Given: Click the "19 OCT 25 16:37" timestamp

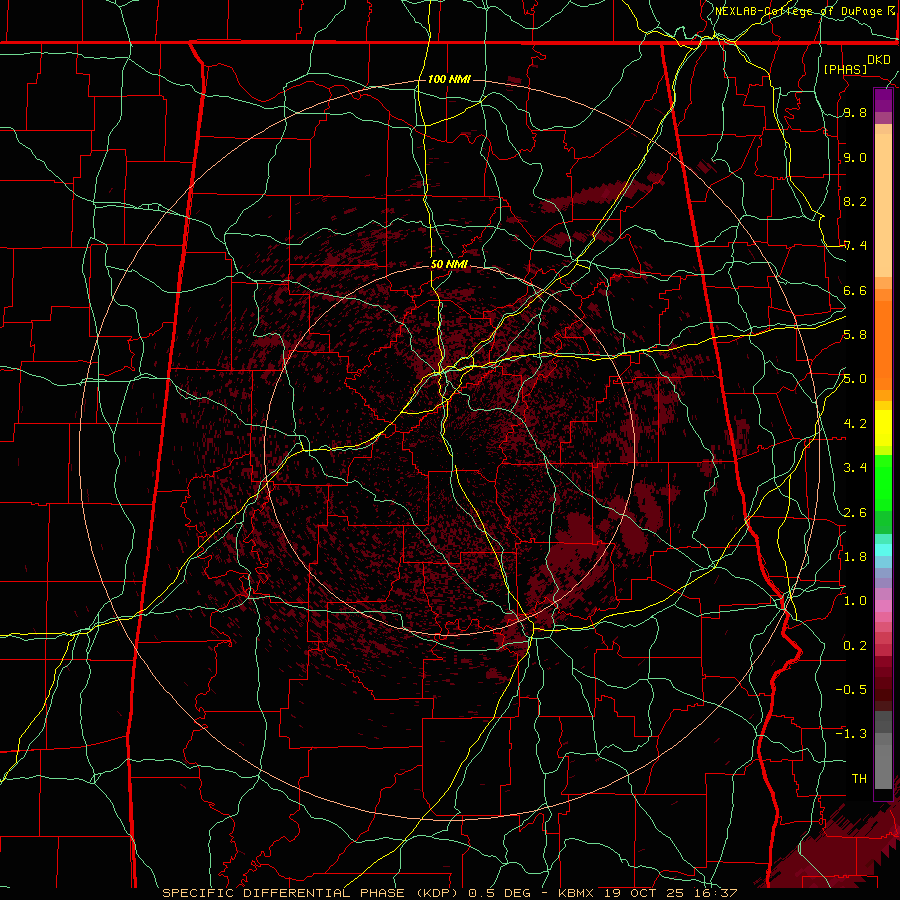Looking at the screenshot, I should [670, 893].
